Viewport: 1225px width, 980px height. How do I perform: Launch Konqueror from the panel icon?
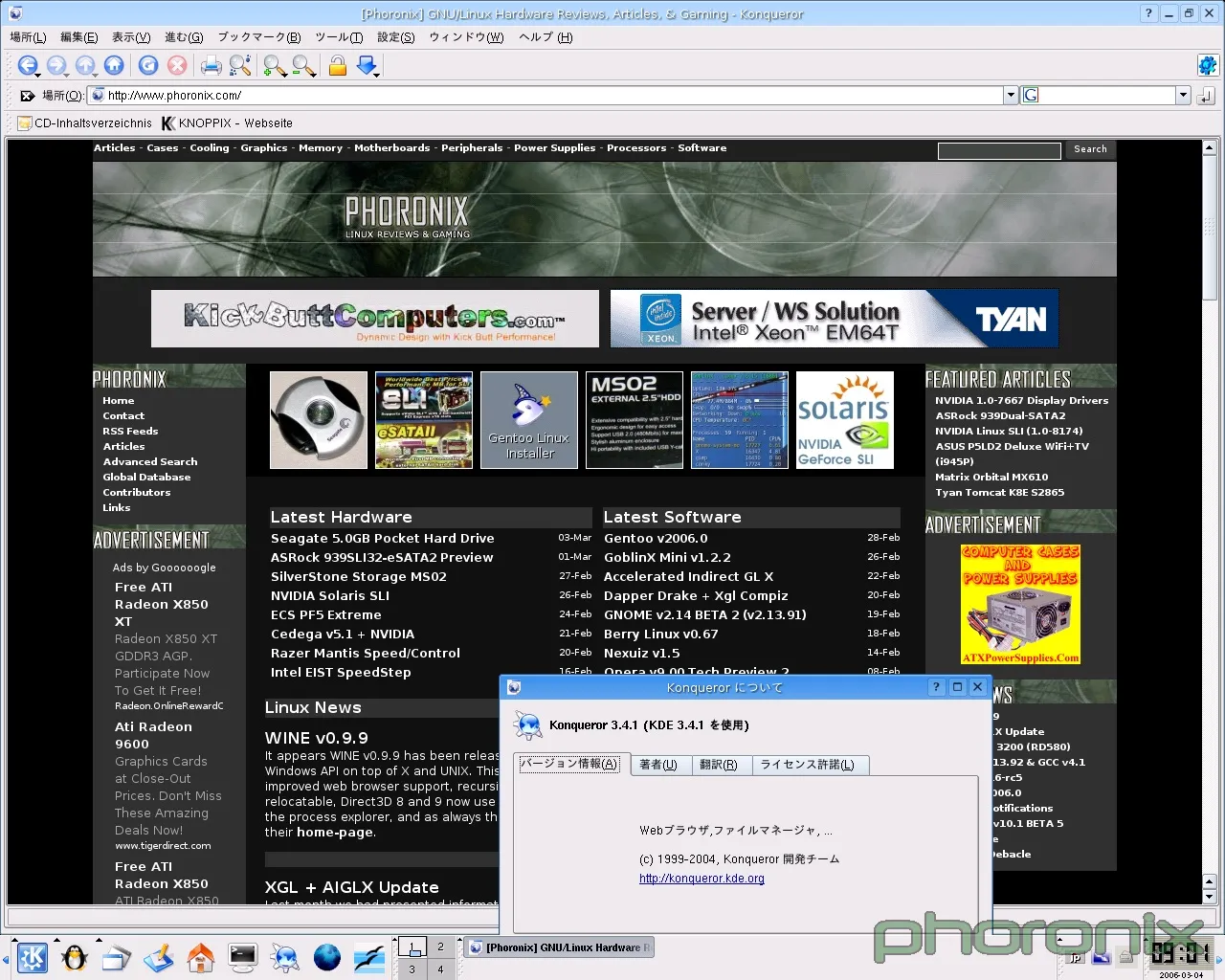284,957
